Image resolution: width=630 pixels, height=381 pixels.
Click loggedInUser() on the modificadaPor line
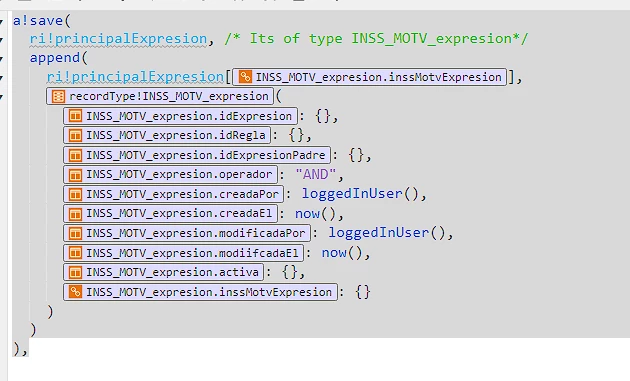[x=387, y=233]
